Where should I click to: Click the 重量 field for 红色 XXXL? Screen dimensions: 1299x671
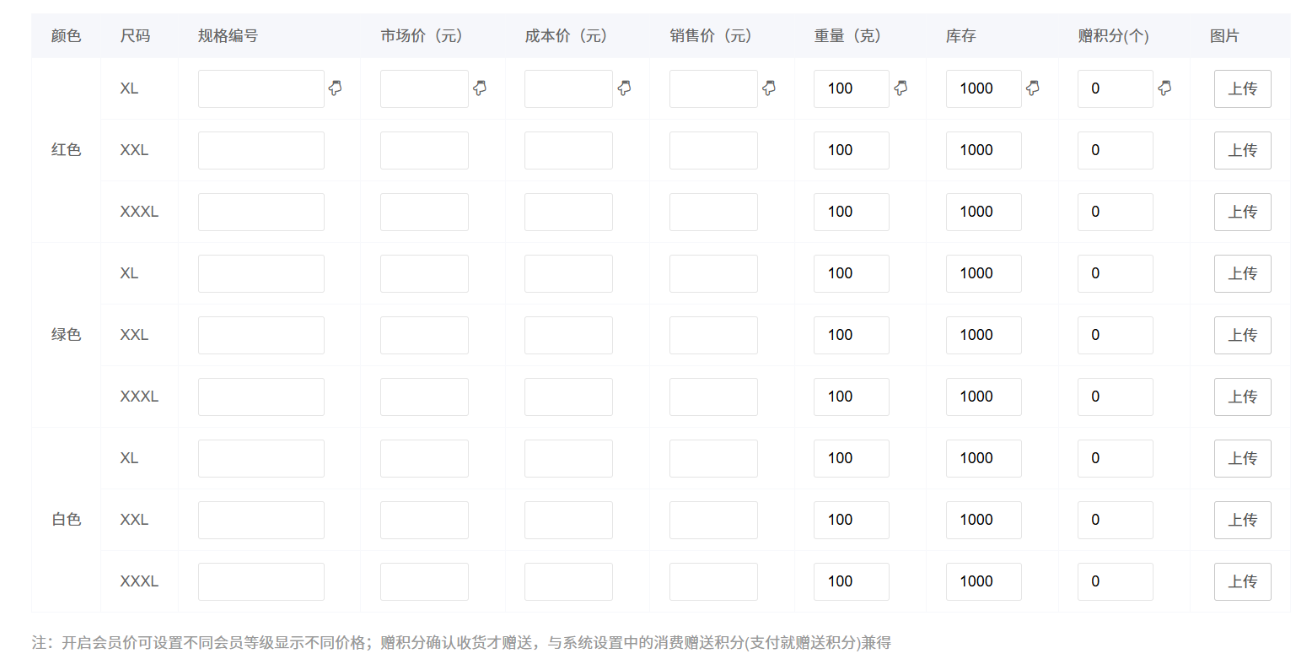pyautogui.click(x=851, y=212)
